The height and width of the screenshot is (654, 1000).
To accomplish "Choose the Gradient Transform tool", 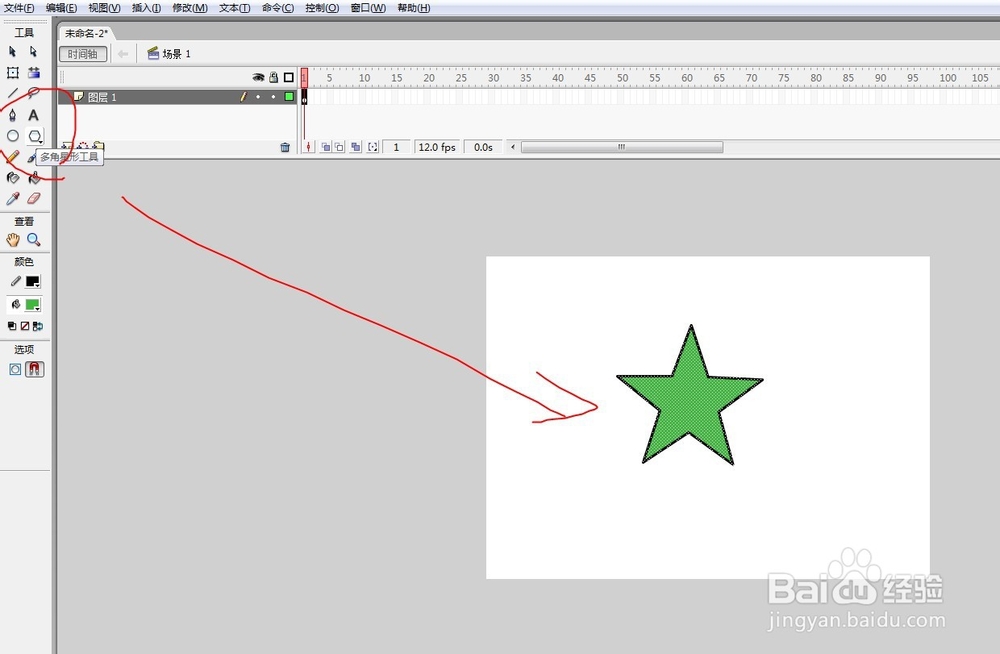I will 34,73.
